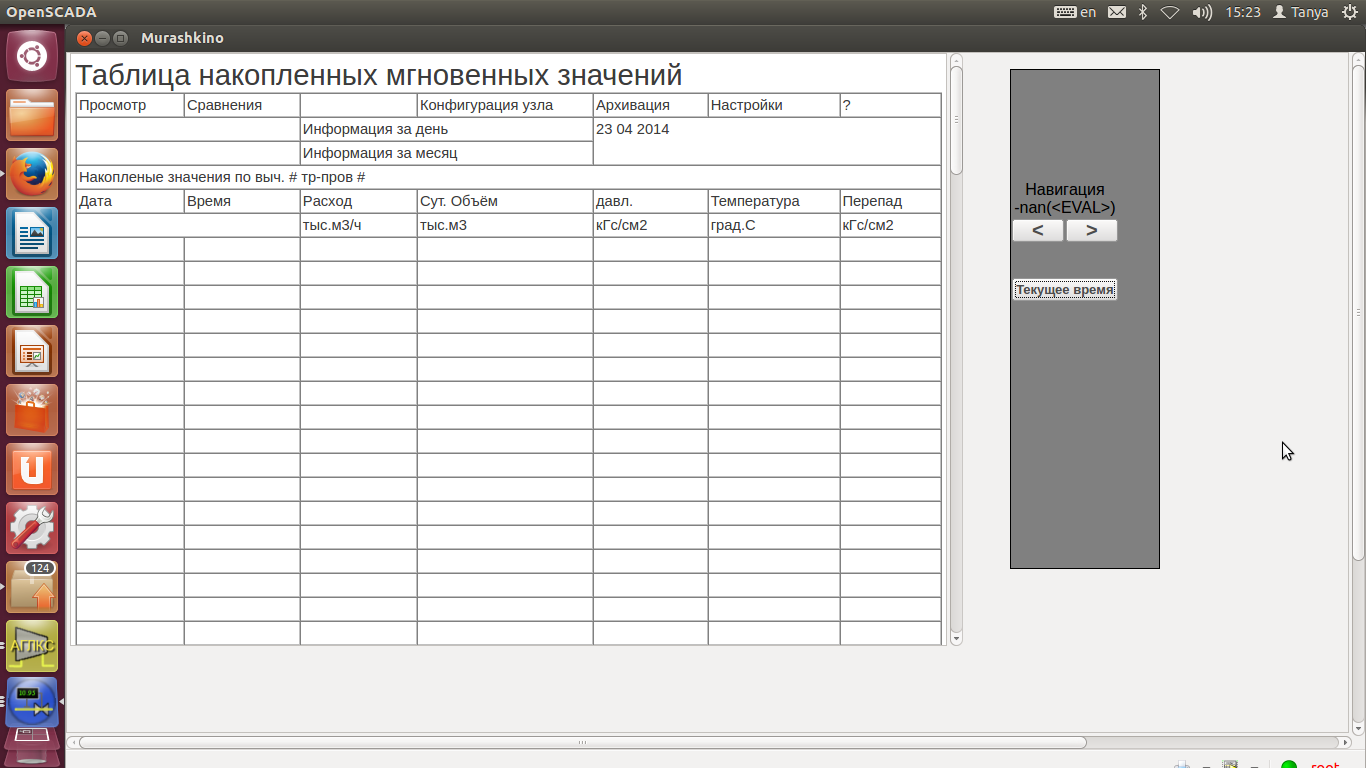Viewport: 1366px width, 768px height.
Task: Expand the Tanya user session menu
Action: coord(1300,12)
